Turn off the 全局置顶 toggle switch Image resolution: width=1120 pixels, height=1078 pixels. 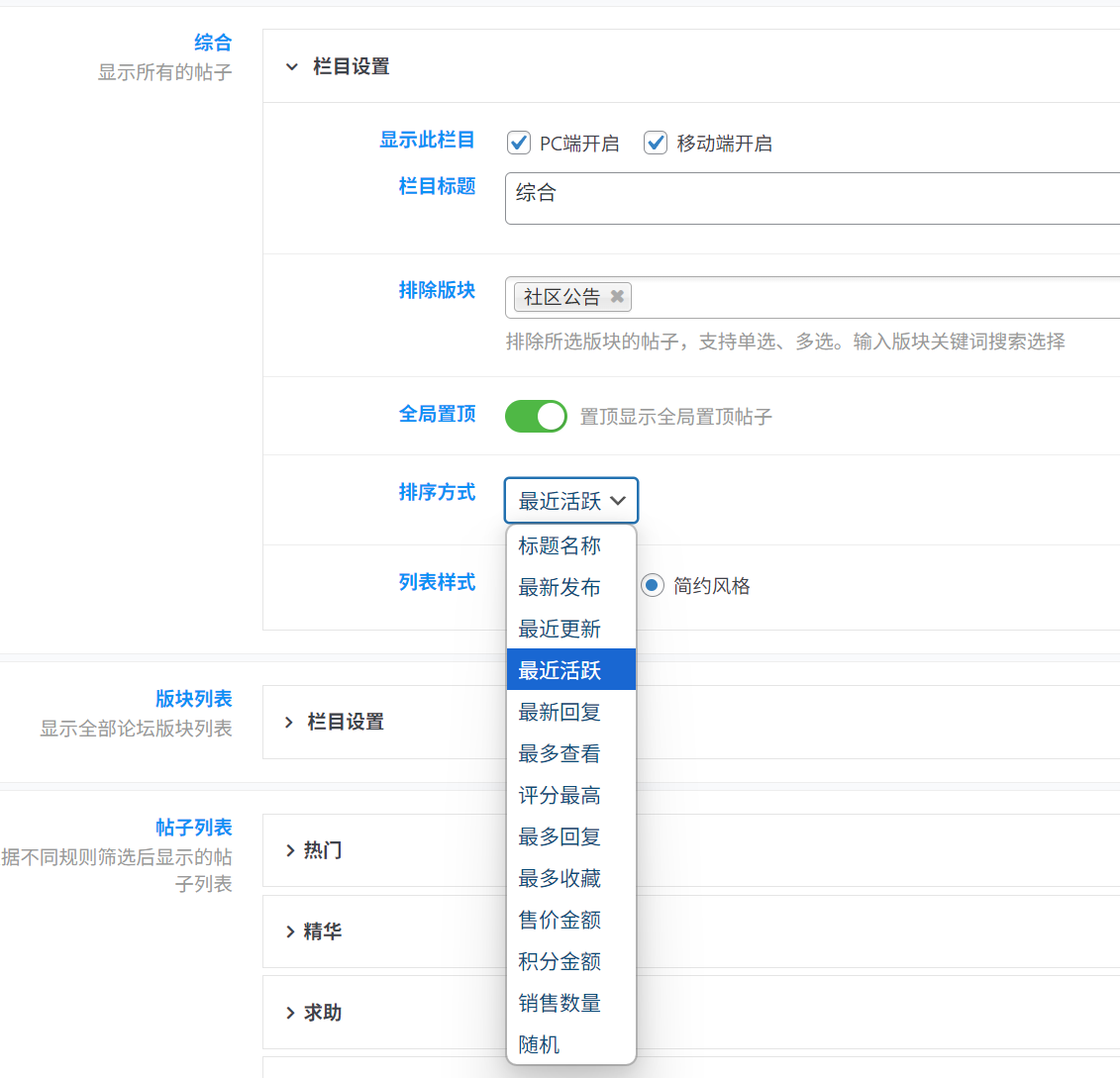point(536,416)
